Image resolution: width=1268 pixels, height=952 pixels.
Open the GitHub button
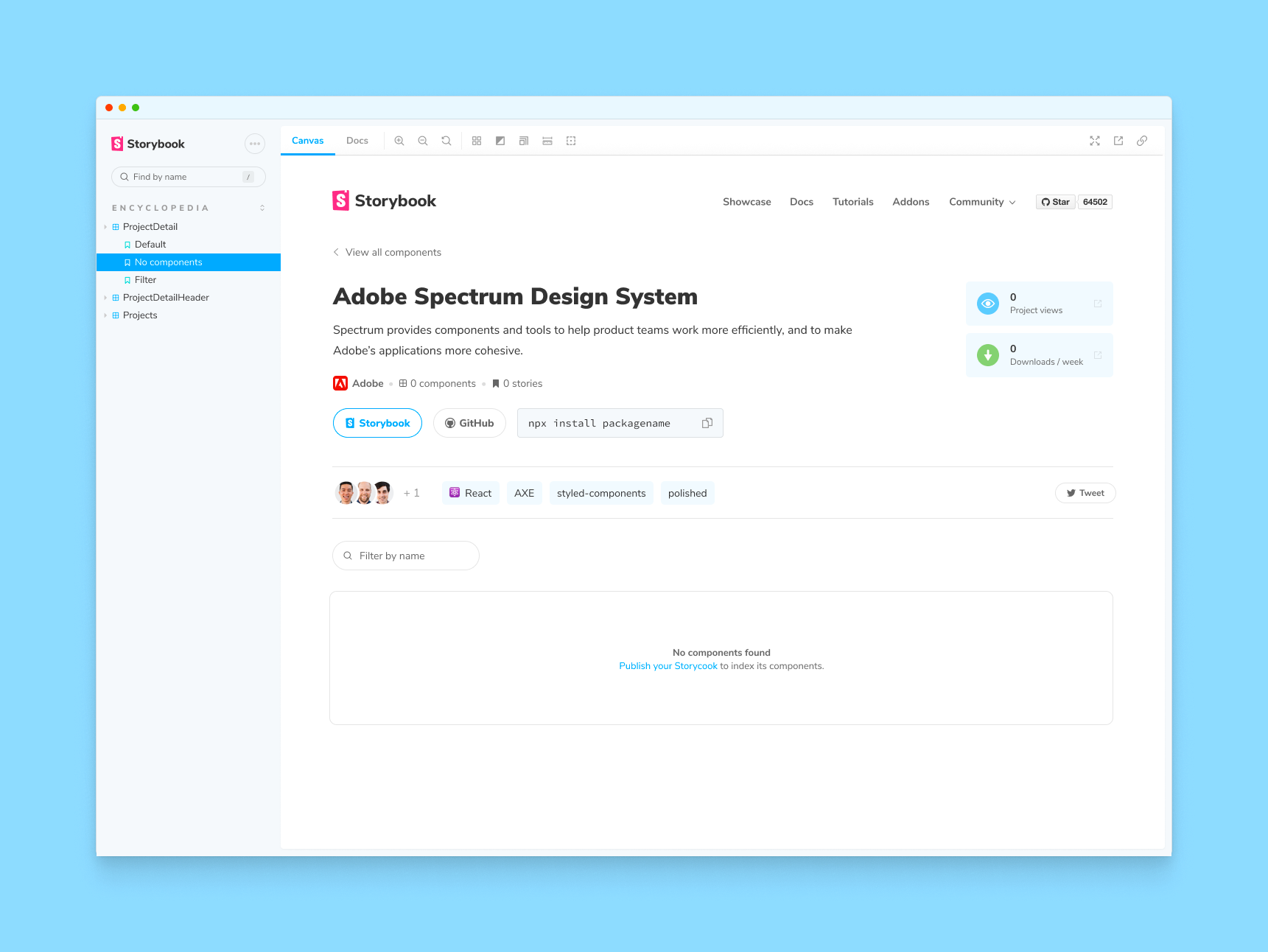pyautogui.click(x=469, y=423)
